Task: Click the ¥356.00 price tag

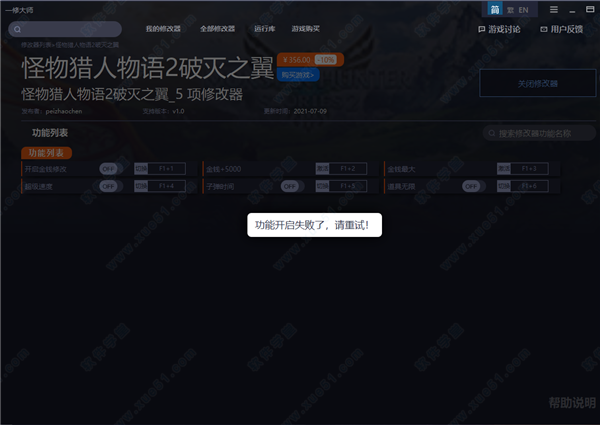Action: pos(297,60)
